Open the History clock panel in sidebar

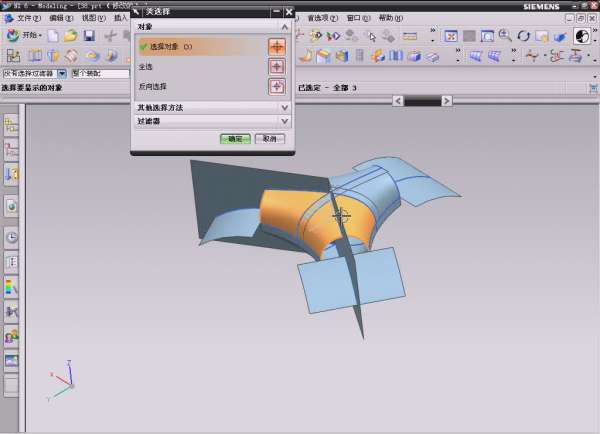tap(12, 238)
